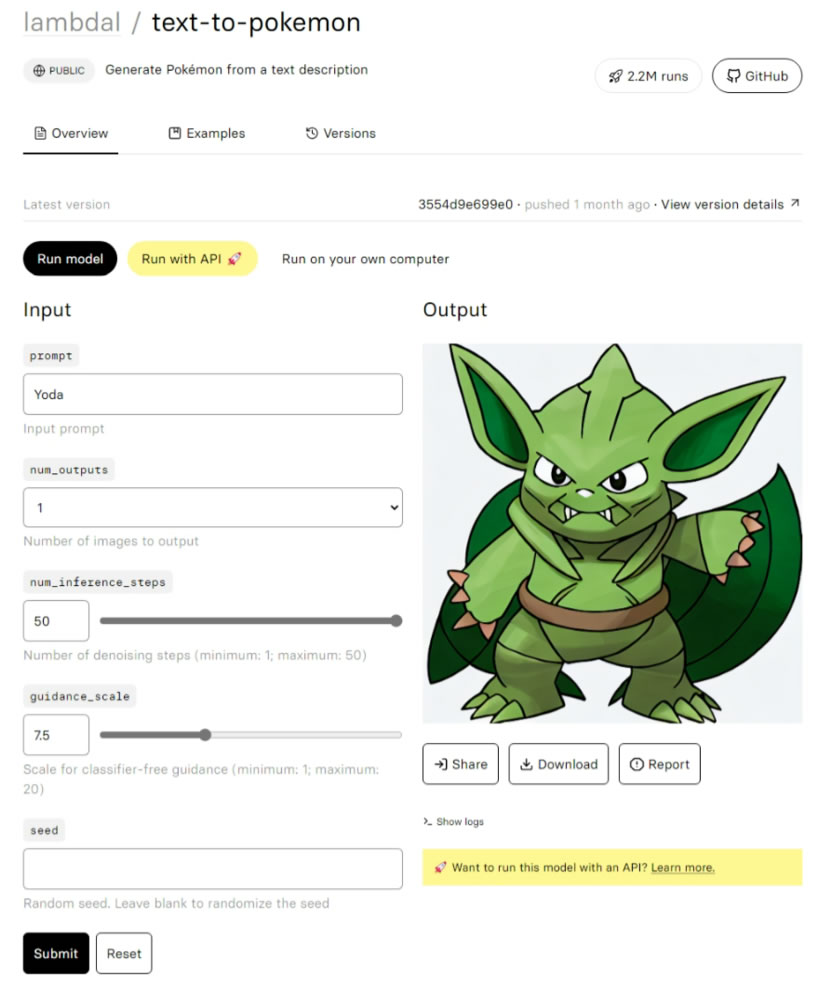Click the rocket icon in yellow API banner
Image resolution: width=830 pixels, height=984 pixels.
[440, 867]
